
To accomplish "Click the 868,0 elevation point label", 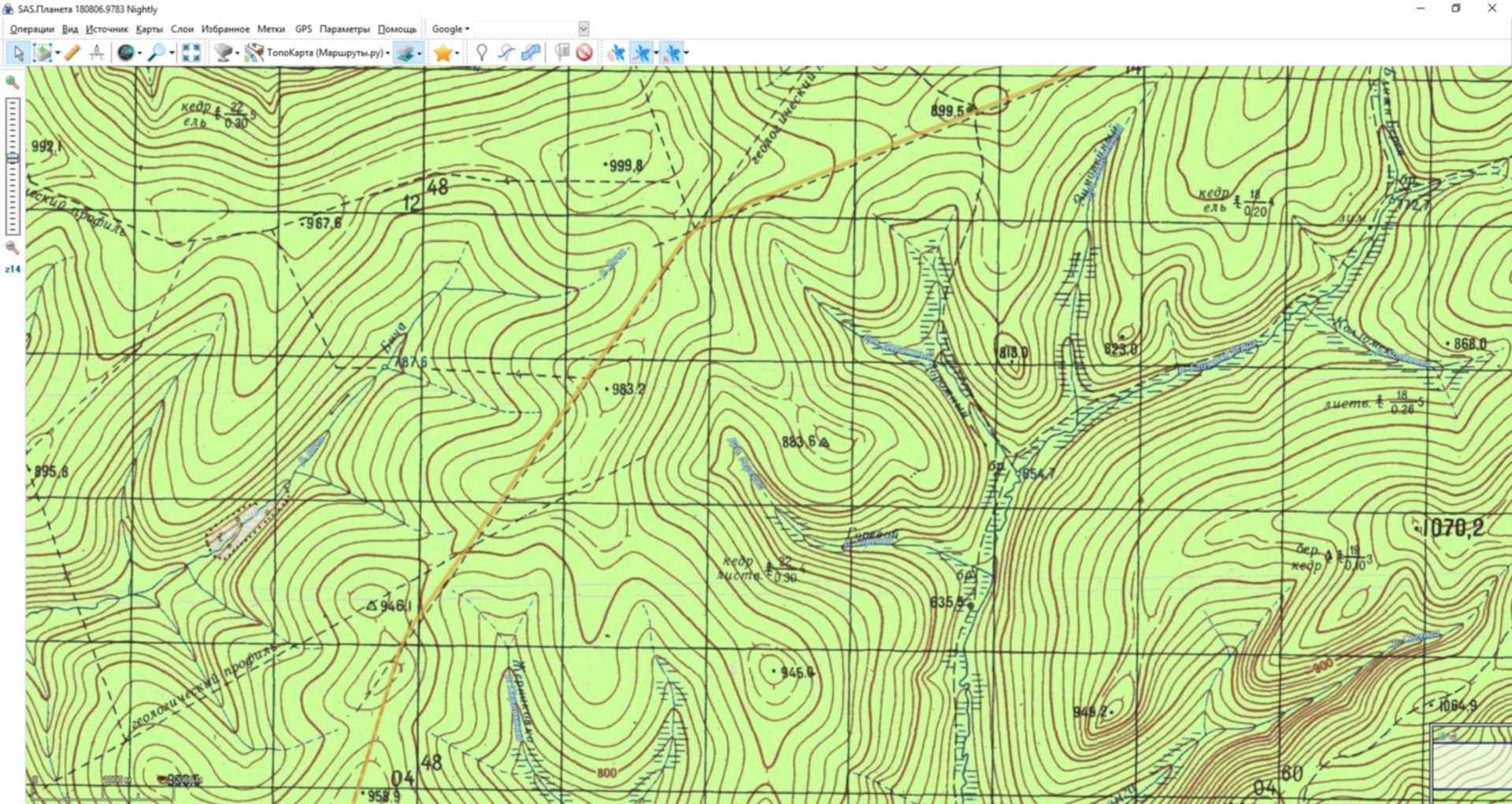I will 1469,344.
